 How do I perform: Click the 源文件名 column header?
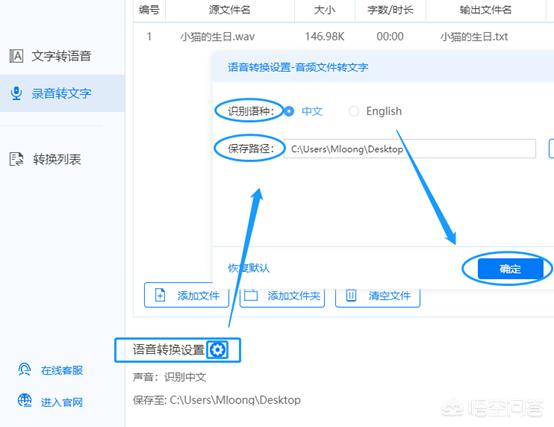click(230, 10)
